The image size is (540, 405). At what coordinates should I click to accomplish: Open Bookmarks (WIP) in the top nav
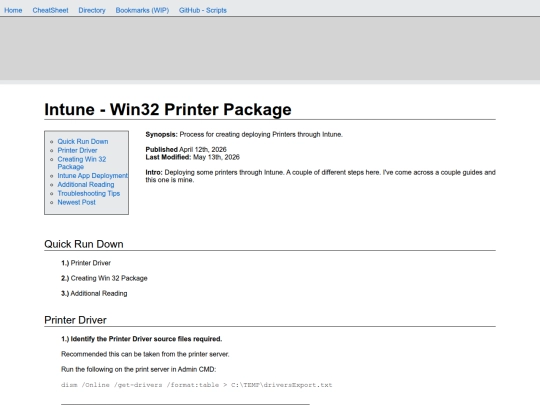point(142,10)
